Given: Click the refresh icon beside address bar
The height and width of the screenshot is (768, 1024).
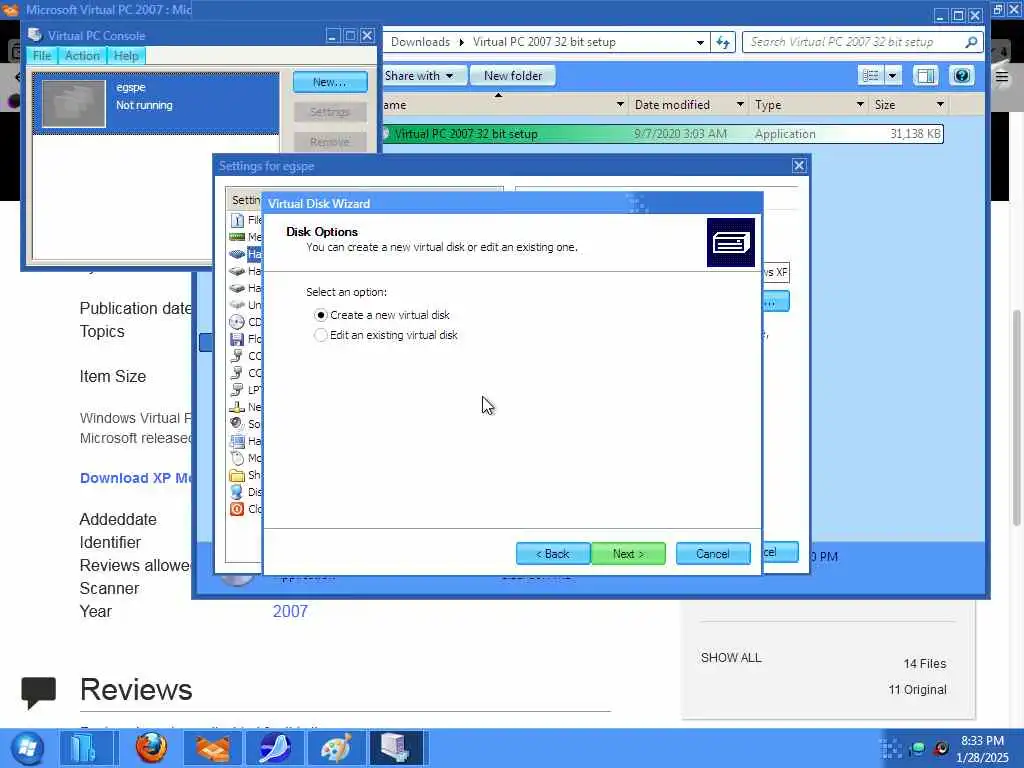Looking at the screenshot, I should (723, 42).
